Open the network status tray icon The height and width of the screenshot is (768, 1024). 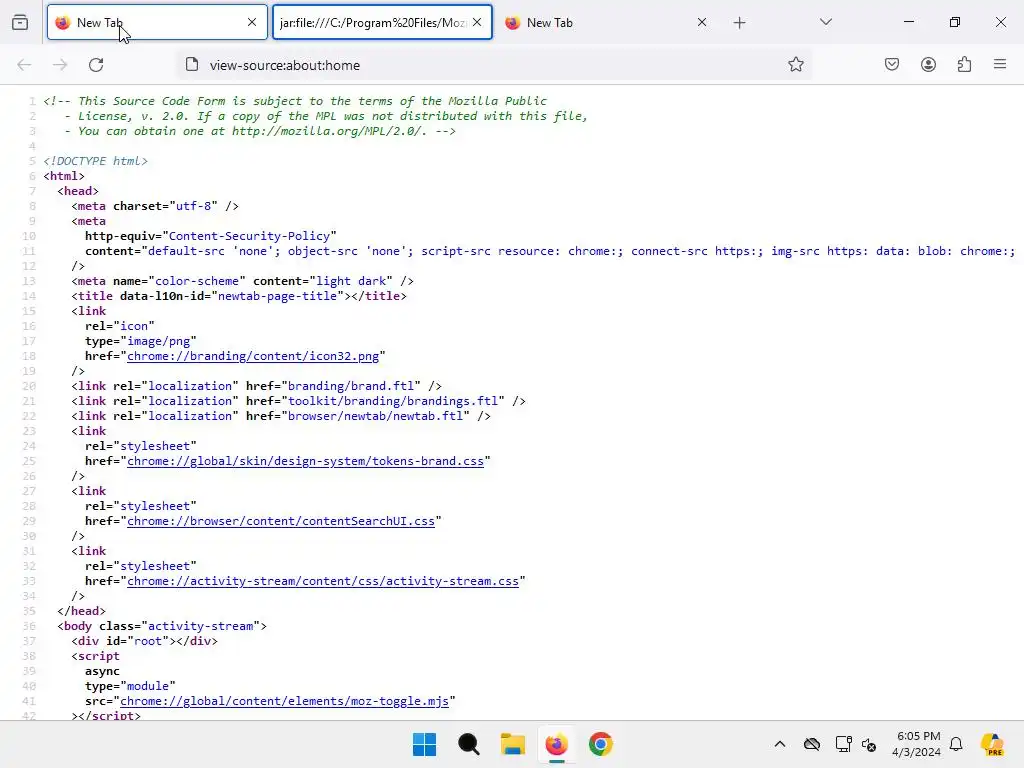[x=843, y=744]
